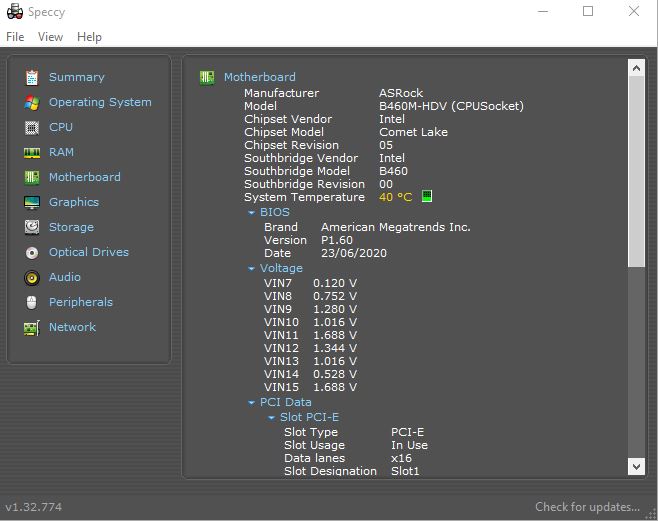Open the Help menu
Screen dimensions: 658x521
click(x=89, y=37)
